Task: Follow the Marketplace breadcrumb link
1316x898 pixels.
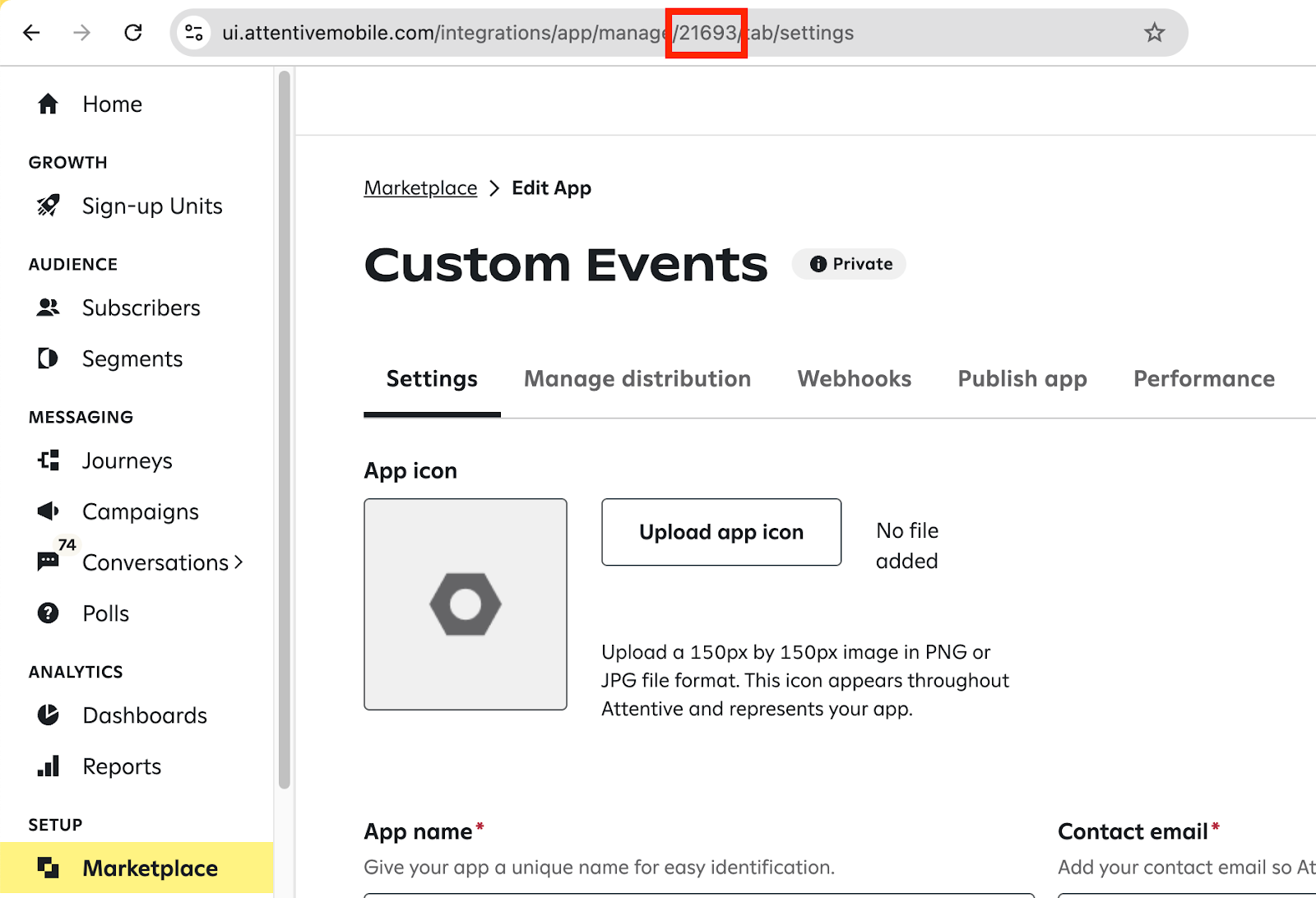Action: (420, 188)
